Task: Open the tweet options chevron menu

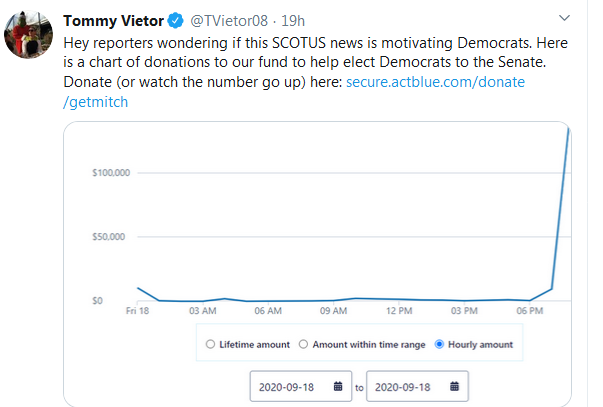Action: (x=564, y=18)
